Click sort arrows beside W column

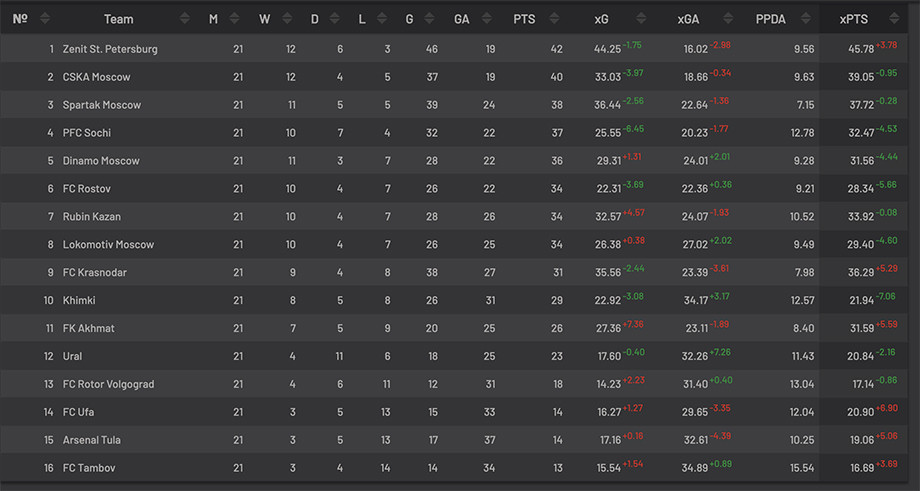287,19
